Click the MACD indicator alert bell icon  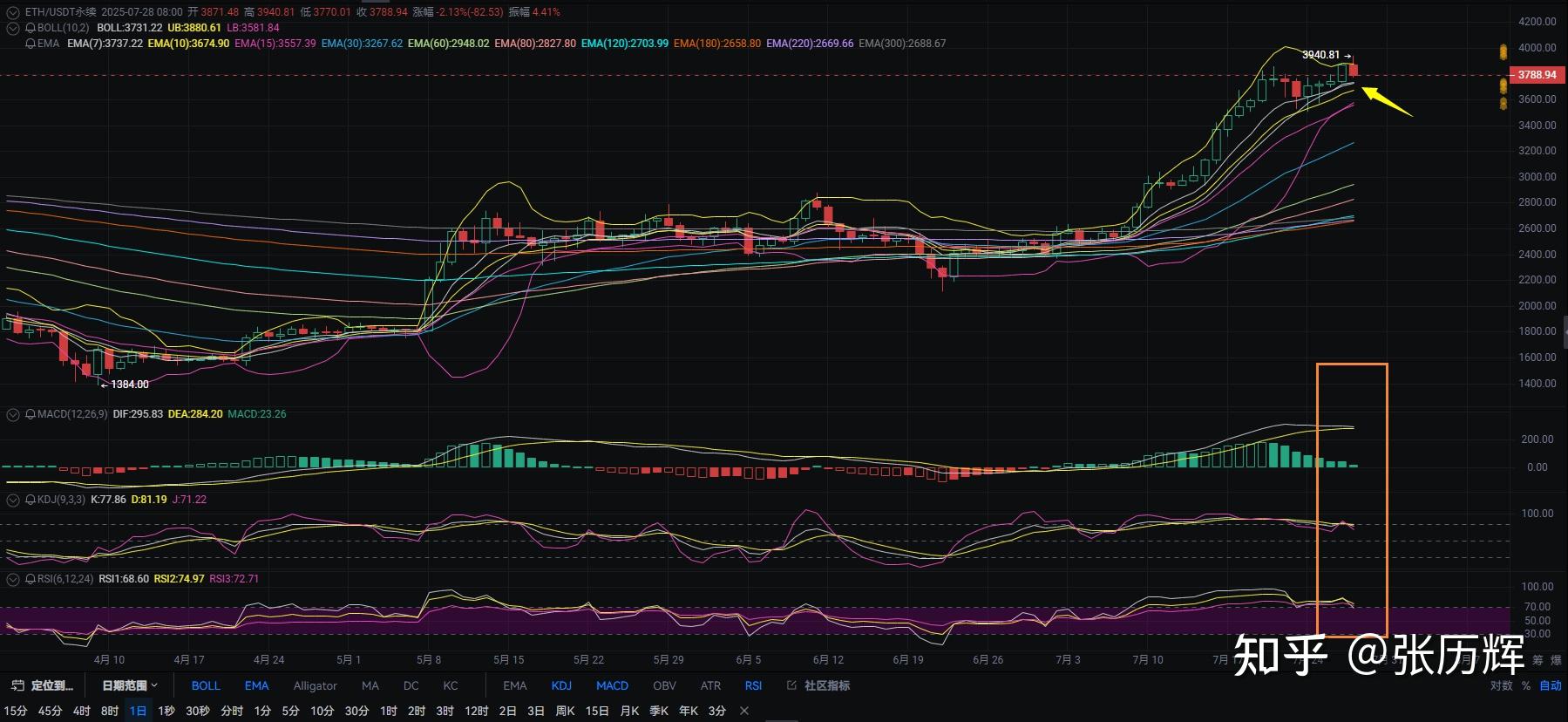click(31, 414)
